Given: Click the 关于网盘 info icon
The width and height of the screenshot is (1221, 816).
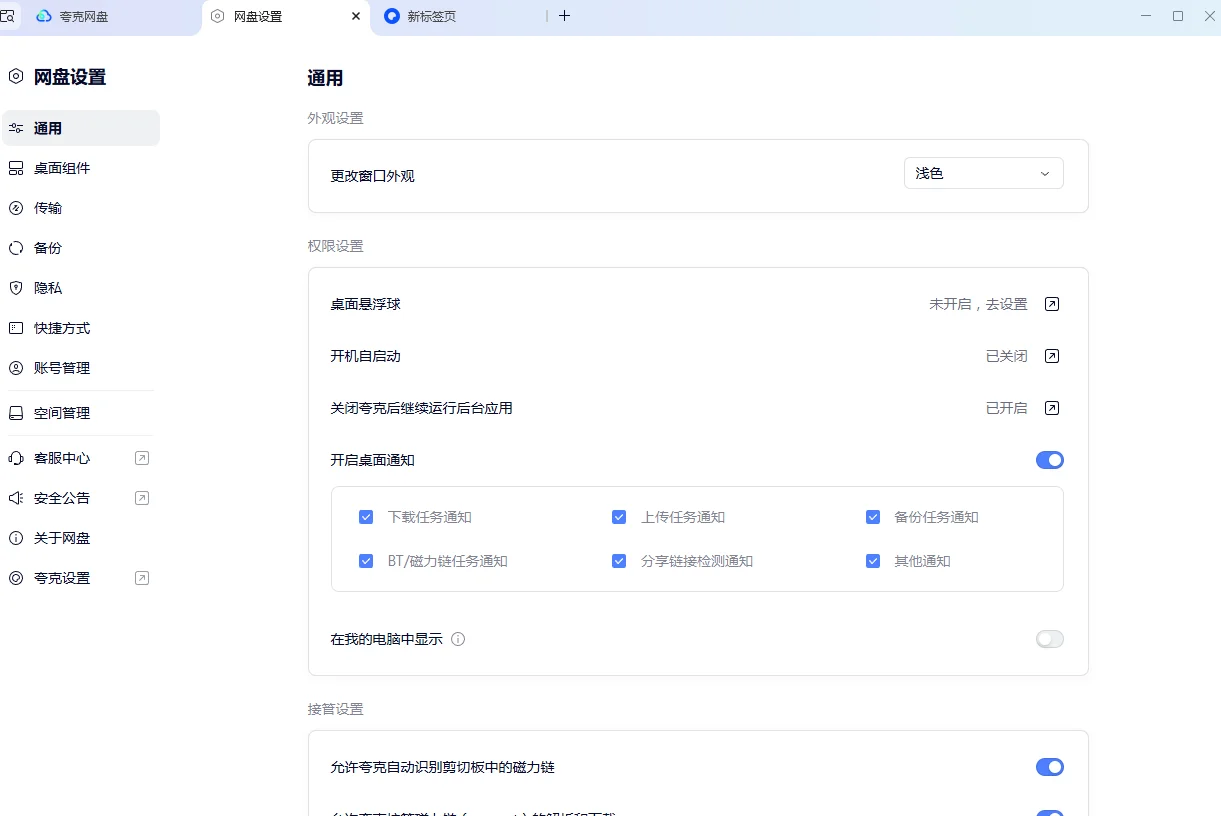Looking at the screenshot, I should (16, 538).
